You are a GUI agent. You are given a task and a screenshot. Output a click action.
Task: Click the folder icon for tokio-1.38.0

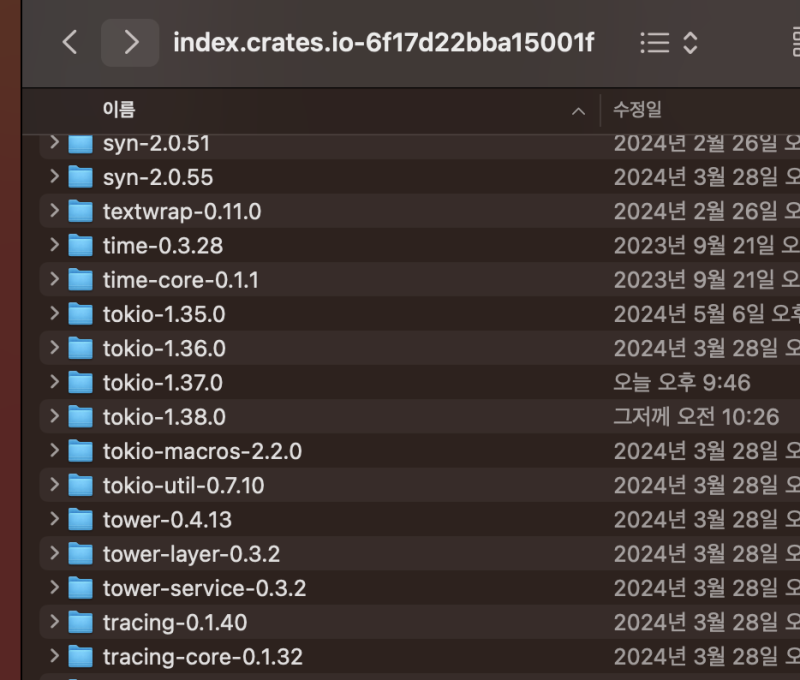tap(80, 417)
